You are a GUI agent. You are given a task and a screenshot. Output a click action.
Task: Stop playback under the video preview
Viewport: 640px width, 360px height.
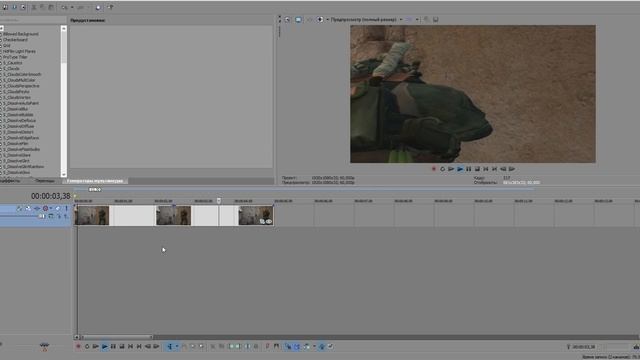tap(477, 169)
